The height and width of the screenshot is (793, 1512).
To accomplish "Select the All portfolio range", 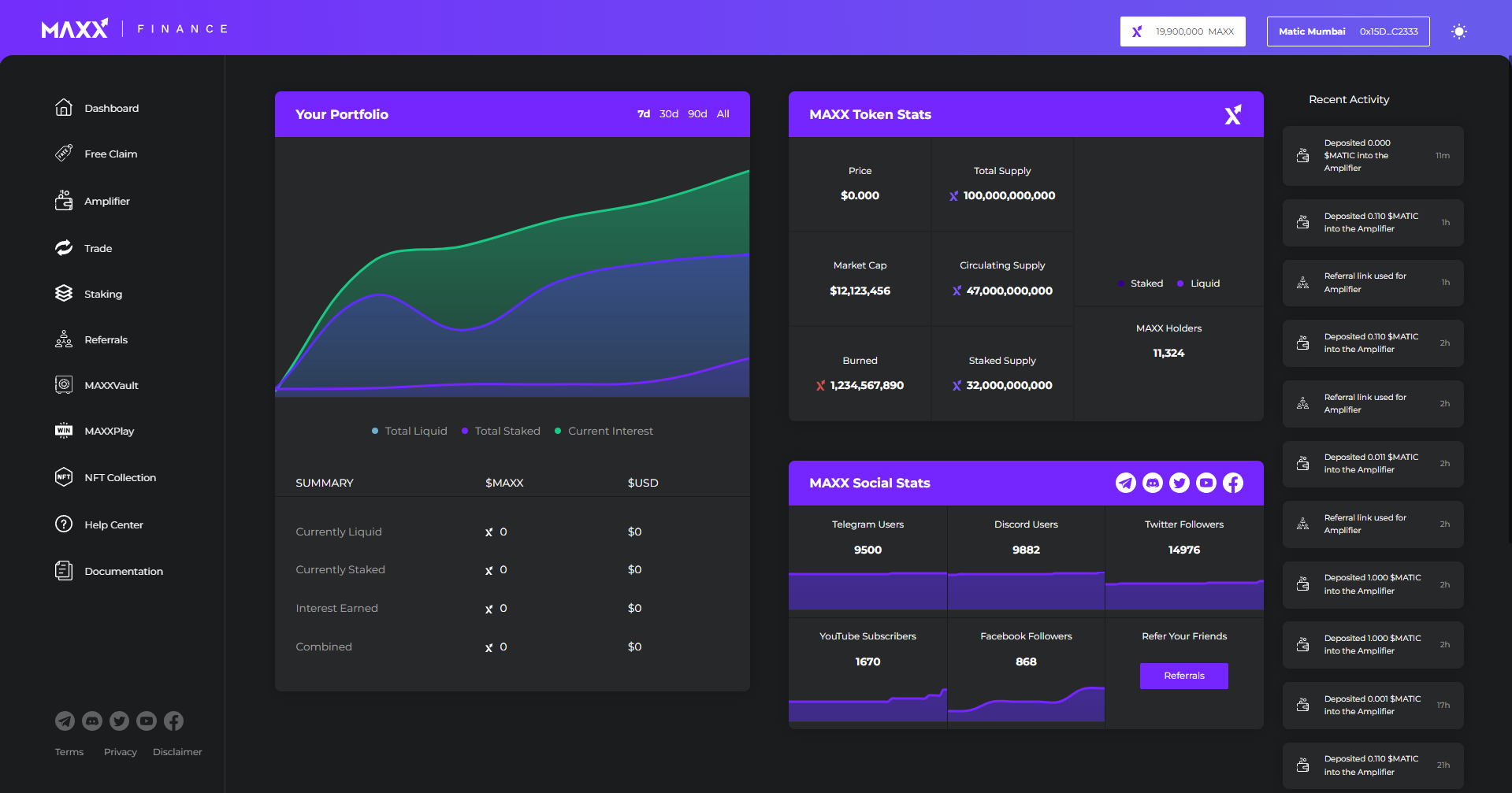I will (723, 114).
